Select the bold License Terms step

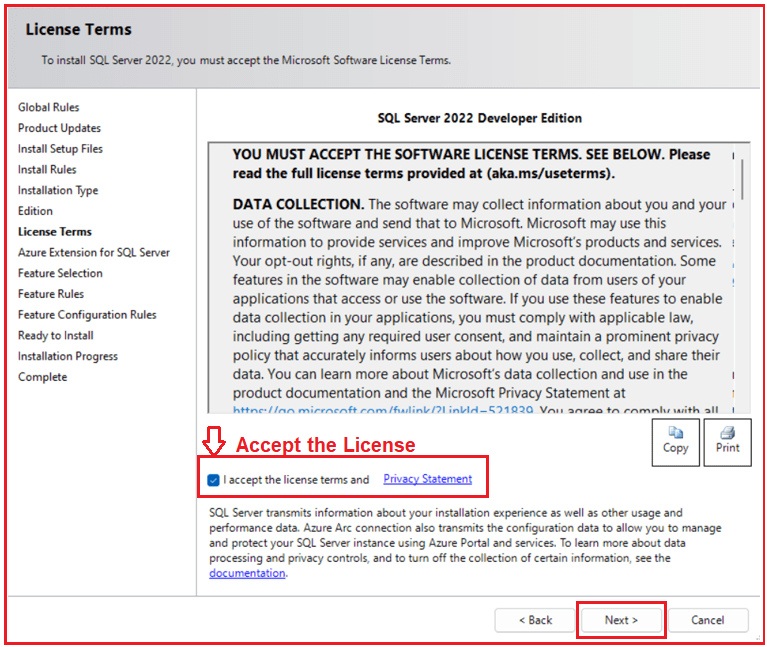click(x=55, y=232)
